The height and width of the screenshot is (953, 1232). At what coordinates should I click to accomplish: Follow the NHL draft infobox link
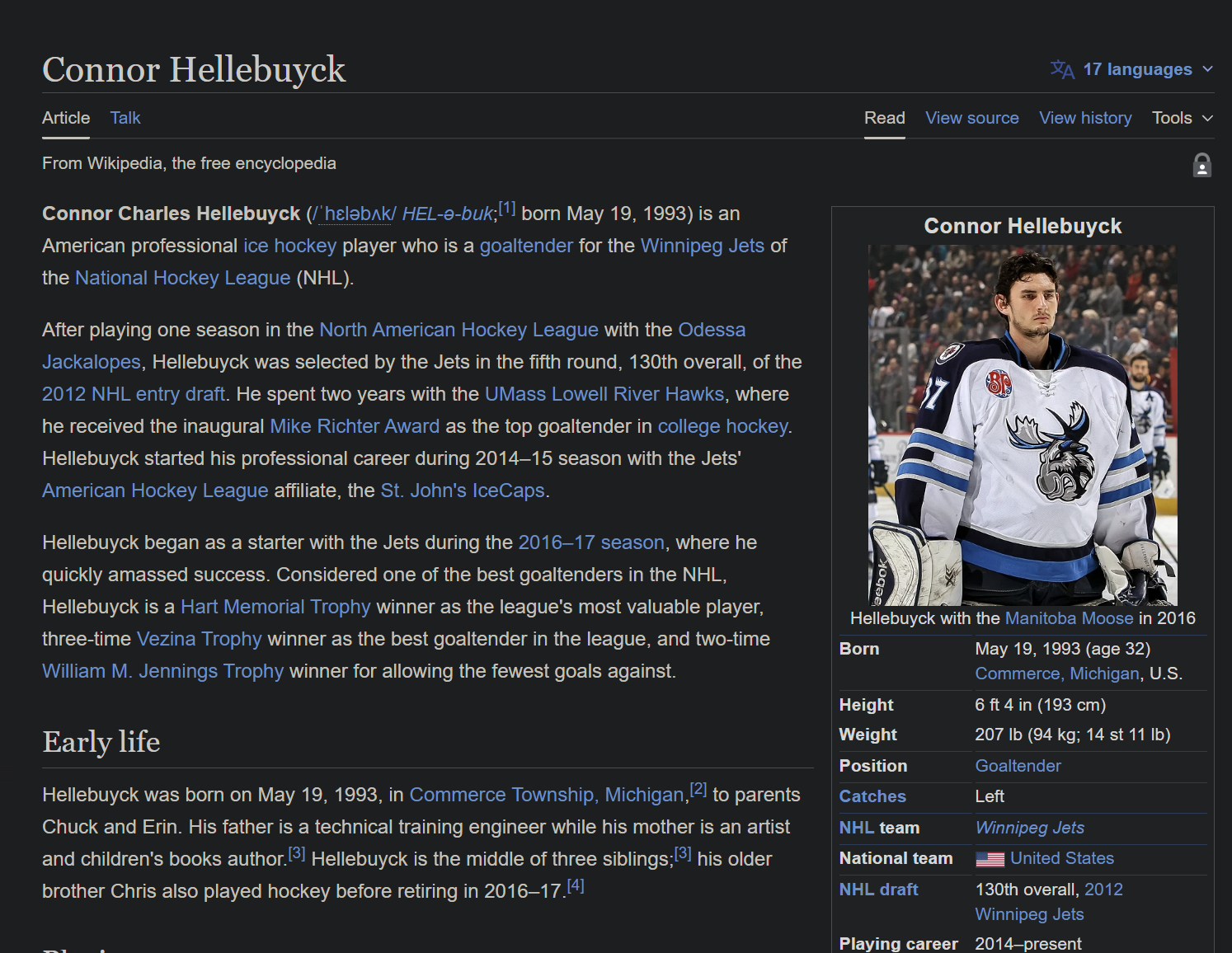click(x=878, y=890)
